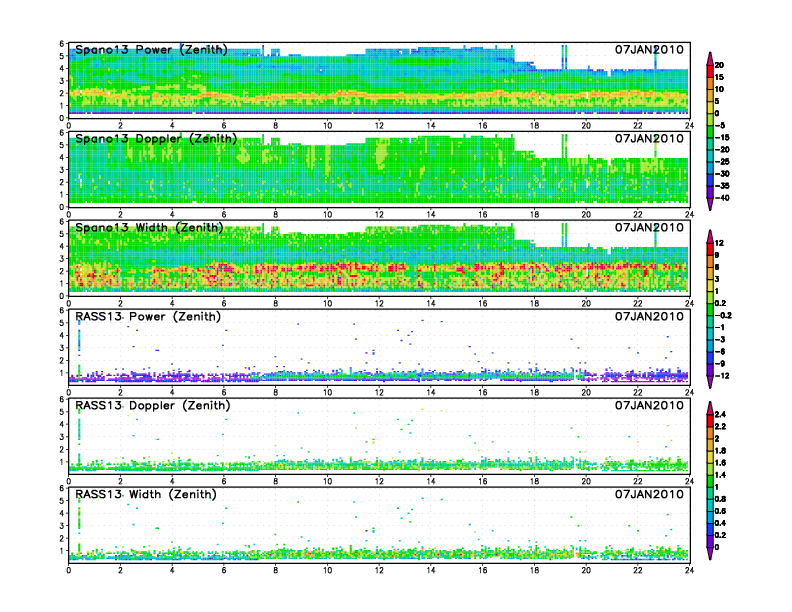Viewport: 792px width, 612px height.
Task: Click the "RASS13 Width (Zenith)" panel title
Action: tap(146, 494)
